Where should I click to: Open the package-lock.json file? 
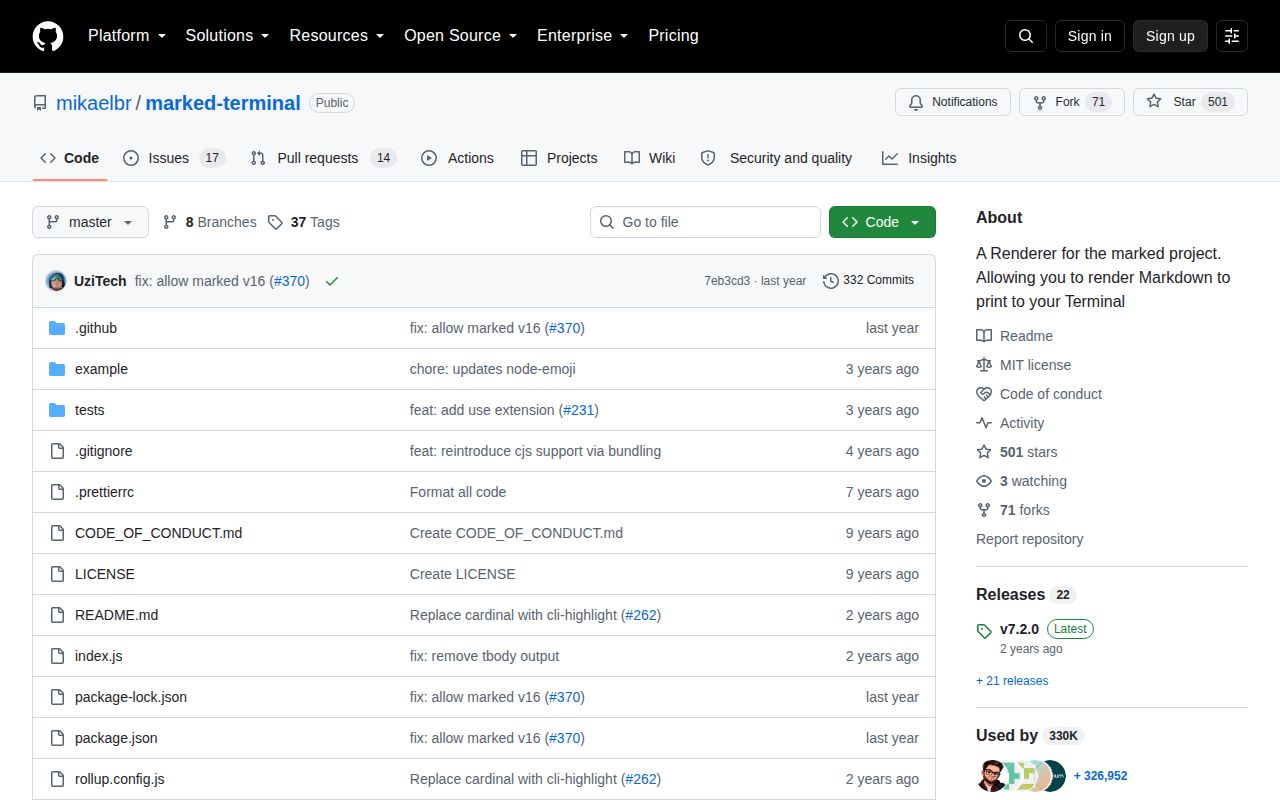coord(131,697)
